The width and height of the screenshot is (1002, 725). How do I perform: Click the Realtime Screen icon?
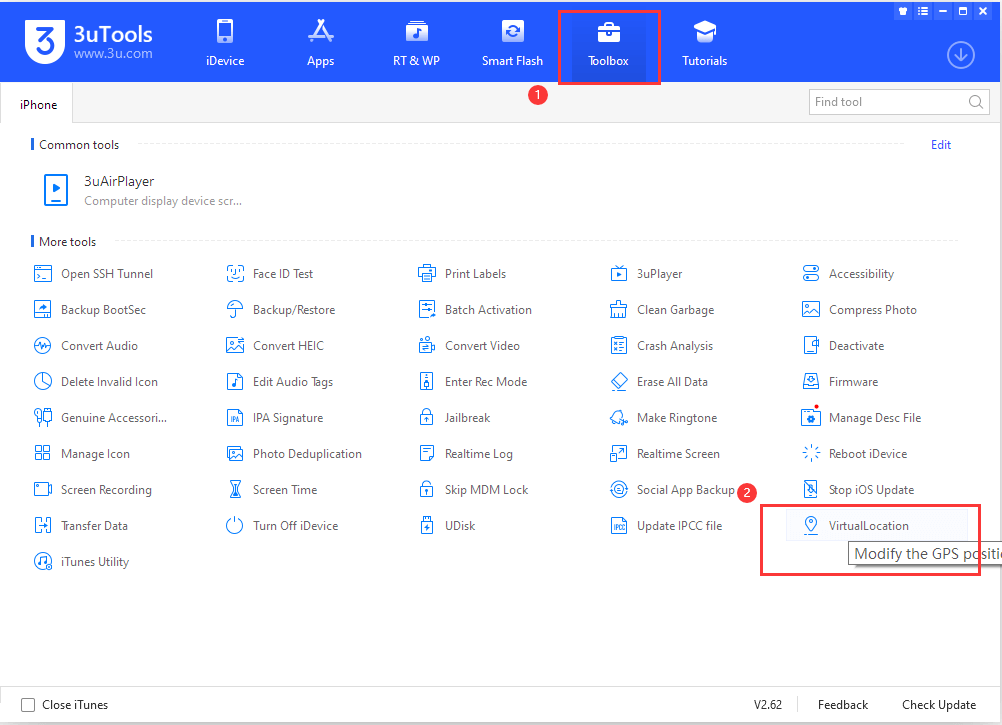coord(619,454)
